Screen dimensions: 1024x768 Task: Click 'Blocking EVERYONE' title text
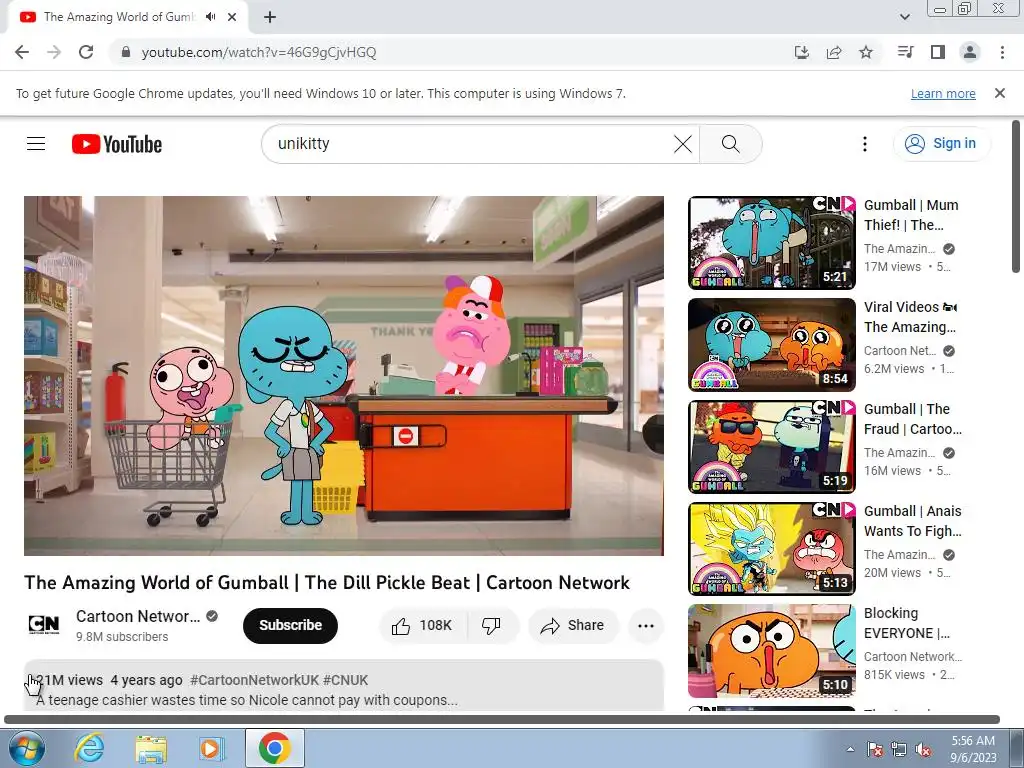[x=906, y=622]
